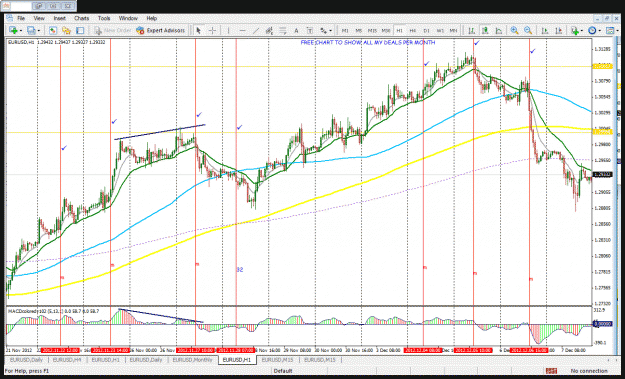The width and height of the screenshot is (625, 379).
Task: Toggle the active H1 timeframe button
Action: pyautogui.click(x=399, y=30)
